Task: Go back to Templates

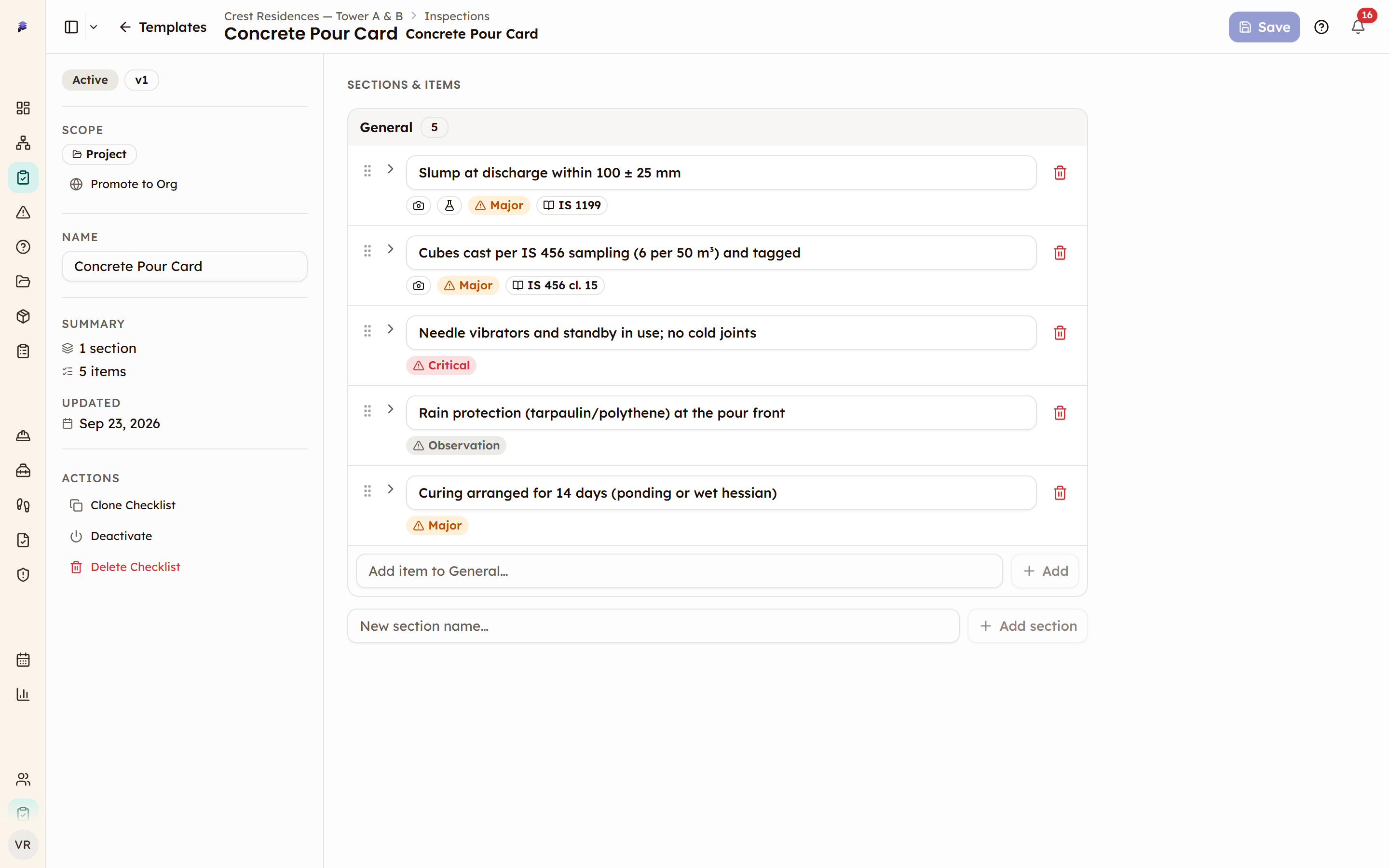Action: (163, 27)
